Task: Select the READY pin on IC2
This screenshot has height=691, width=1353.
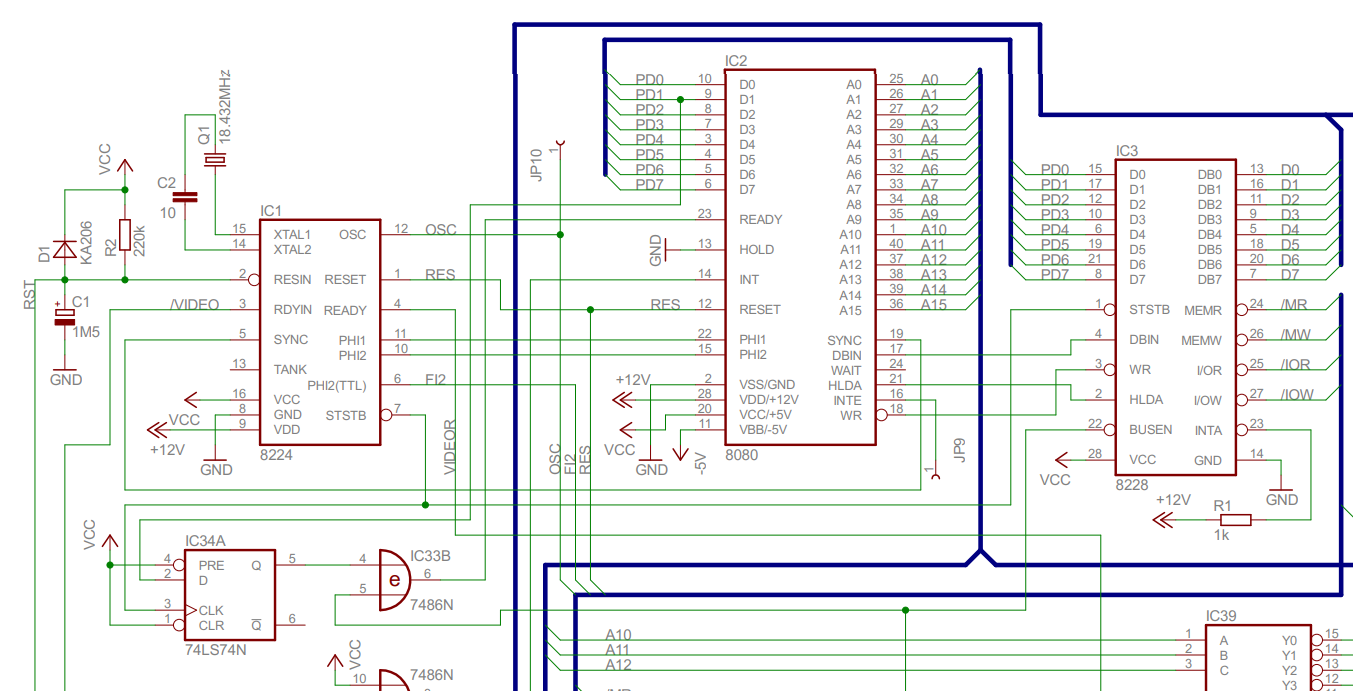Action: coord(760,219)
